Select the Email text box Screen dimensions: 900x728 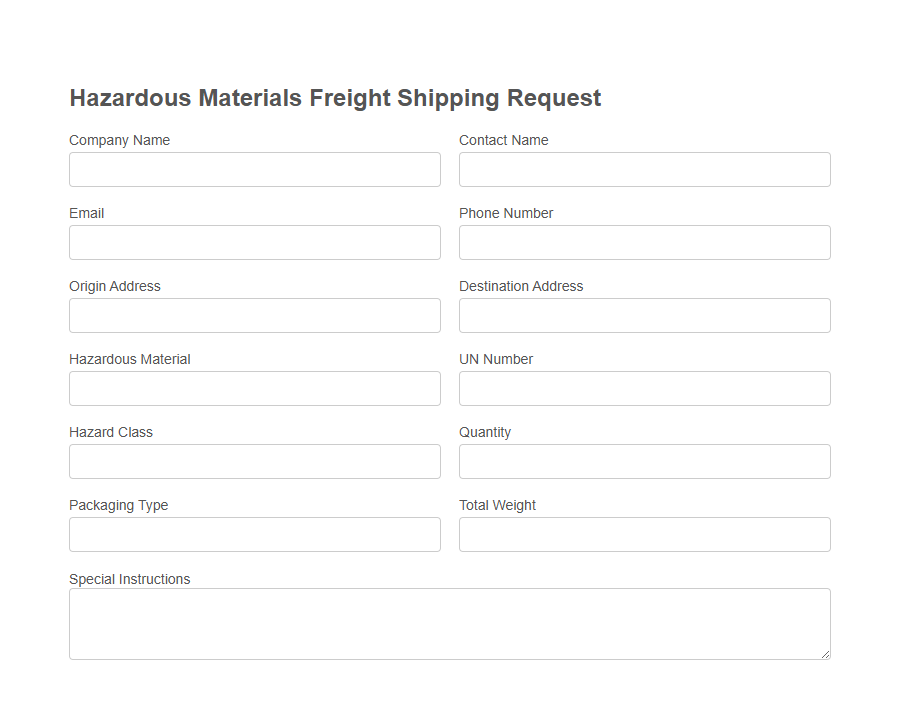(254, 242)
